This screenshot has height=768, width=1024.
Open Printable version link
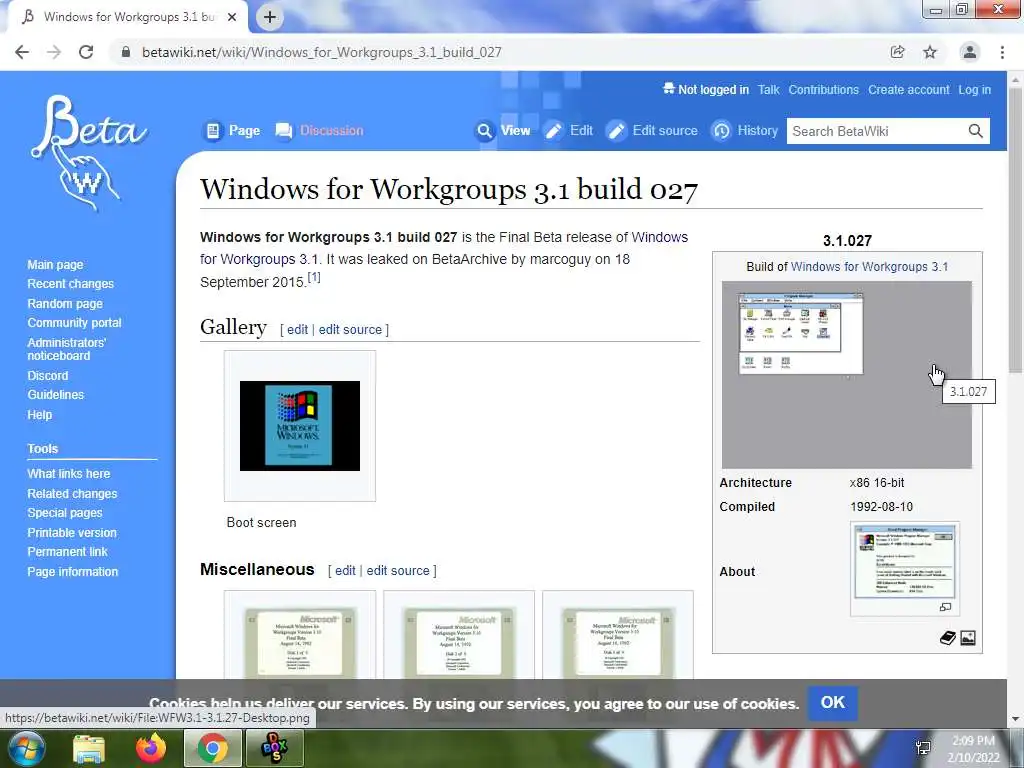72,533
